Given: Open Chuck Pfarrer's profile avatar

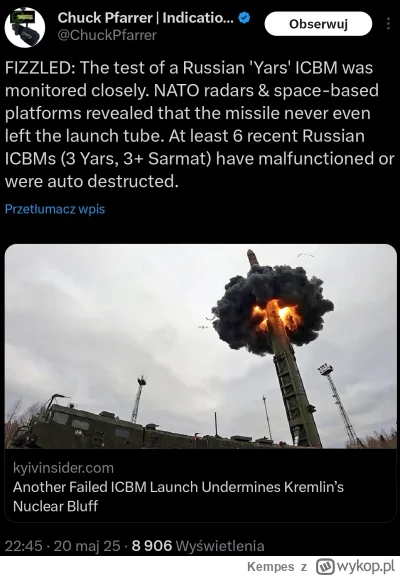Looking at the screenshot, I should (x=25, y=27).
